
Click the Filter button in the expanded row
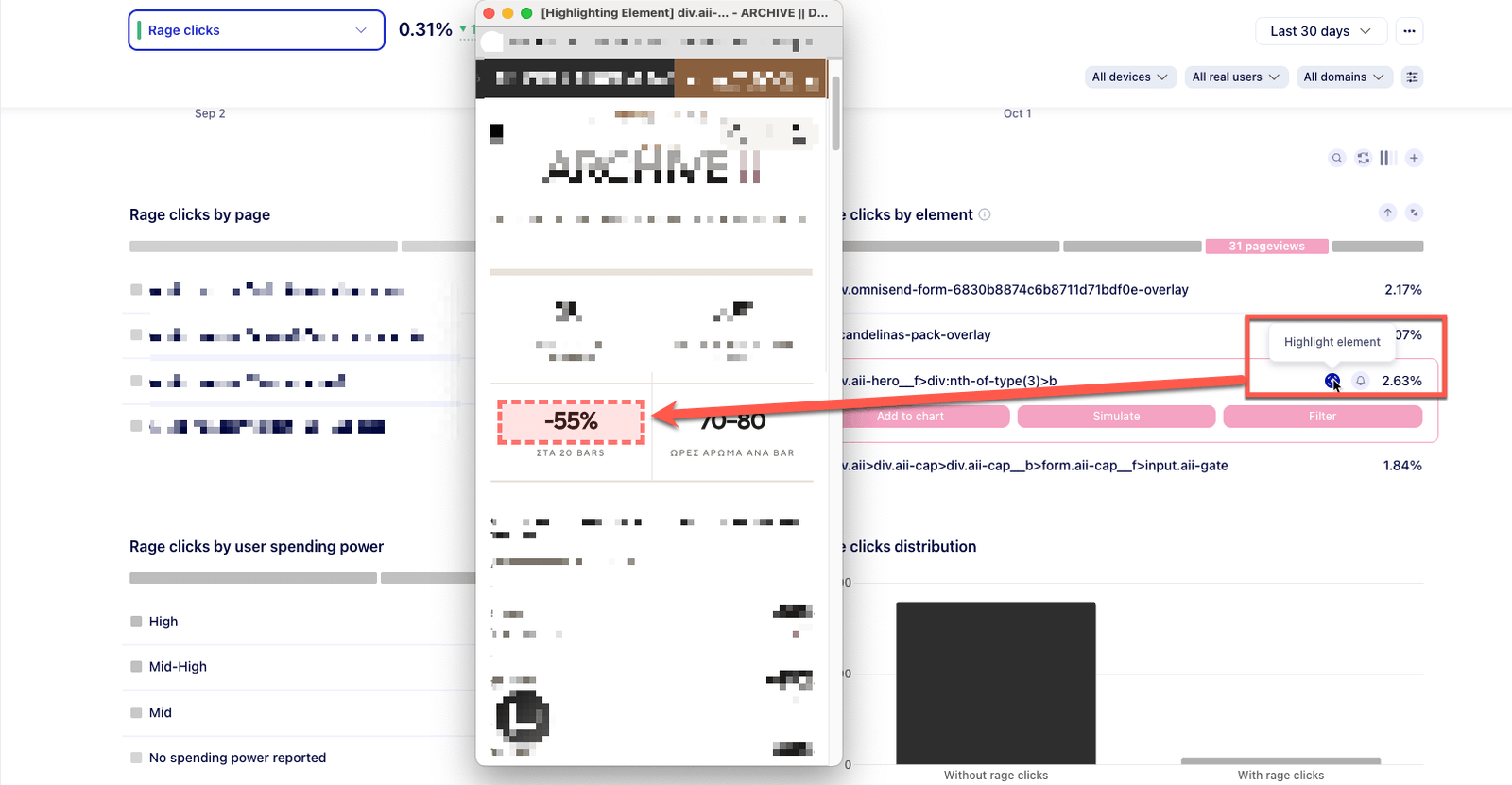(x=1322, y=417)
